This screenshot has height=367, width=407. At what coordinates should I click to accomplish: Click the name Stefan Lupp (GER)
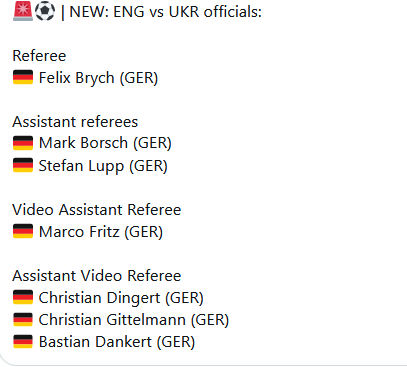click(103, 166)
